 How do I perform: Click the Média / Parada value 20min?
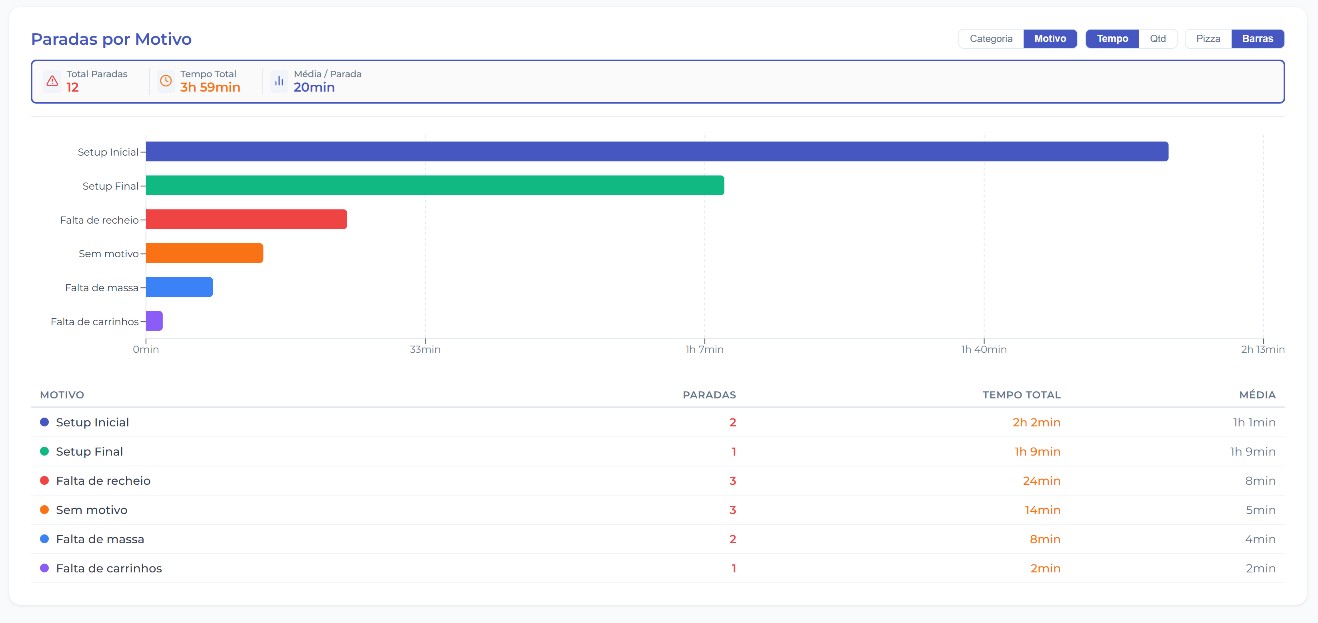coord(314,87)
